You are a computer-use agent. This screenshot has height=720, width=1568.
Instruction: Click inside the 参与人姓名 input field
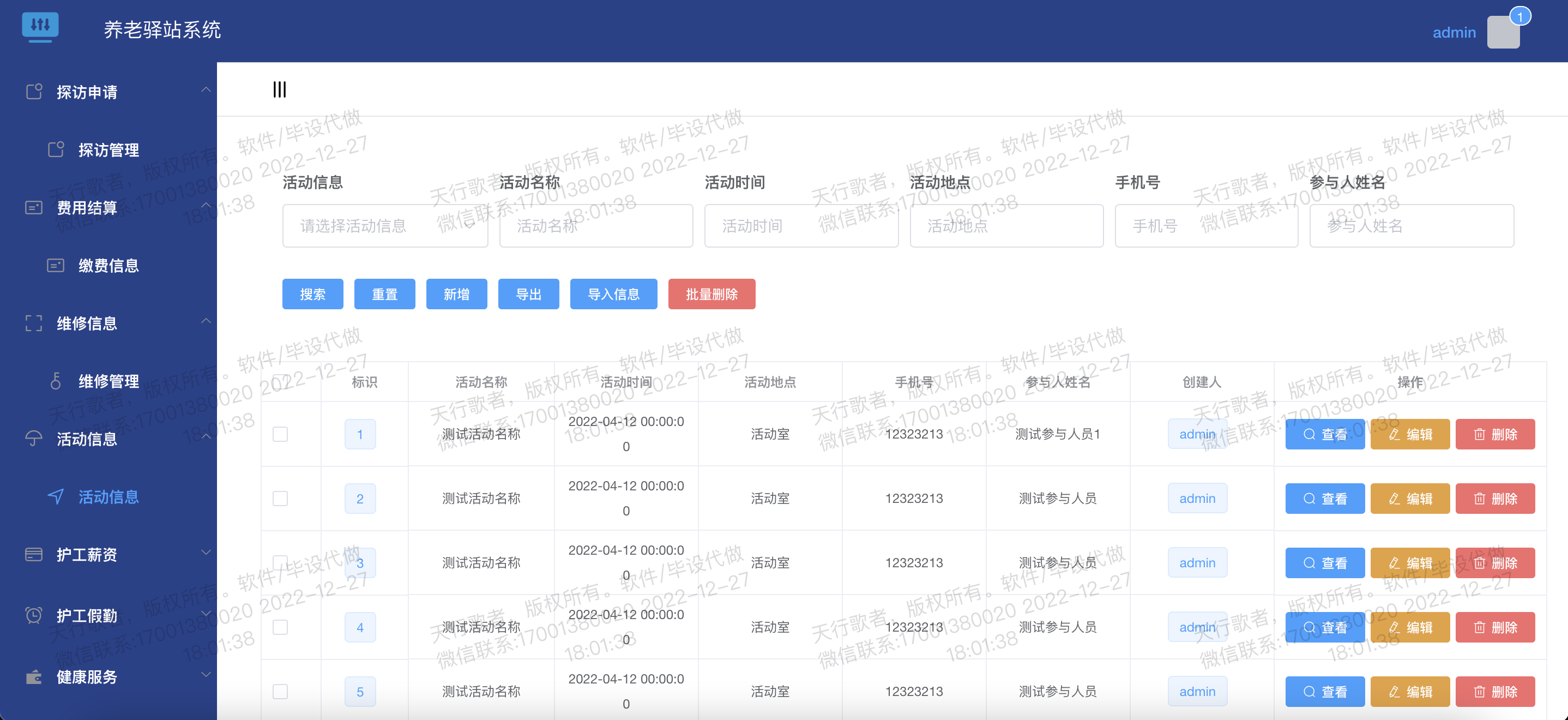pos(1412,225)
